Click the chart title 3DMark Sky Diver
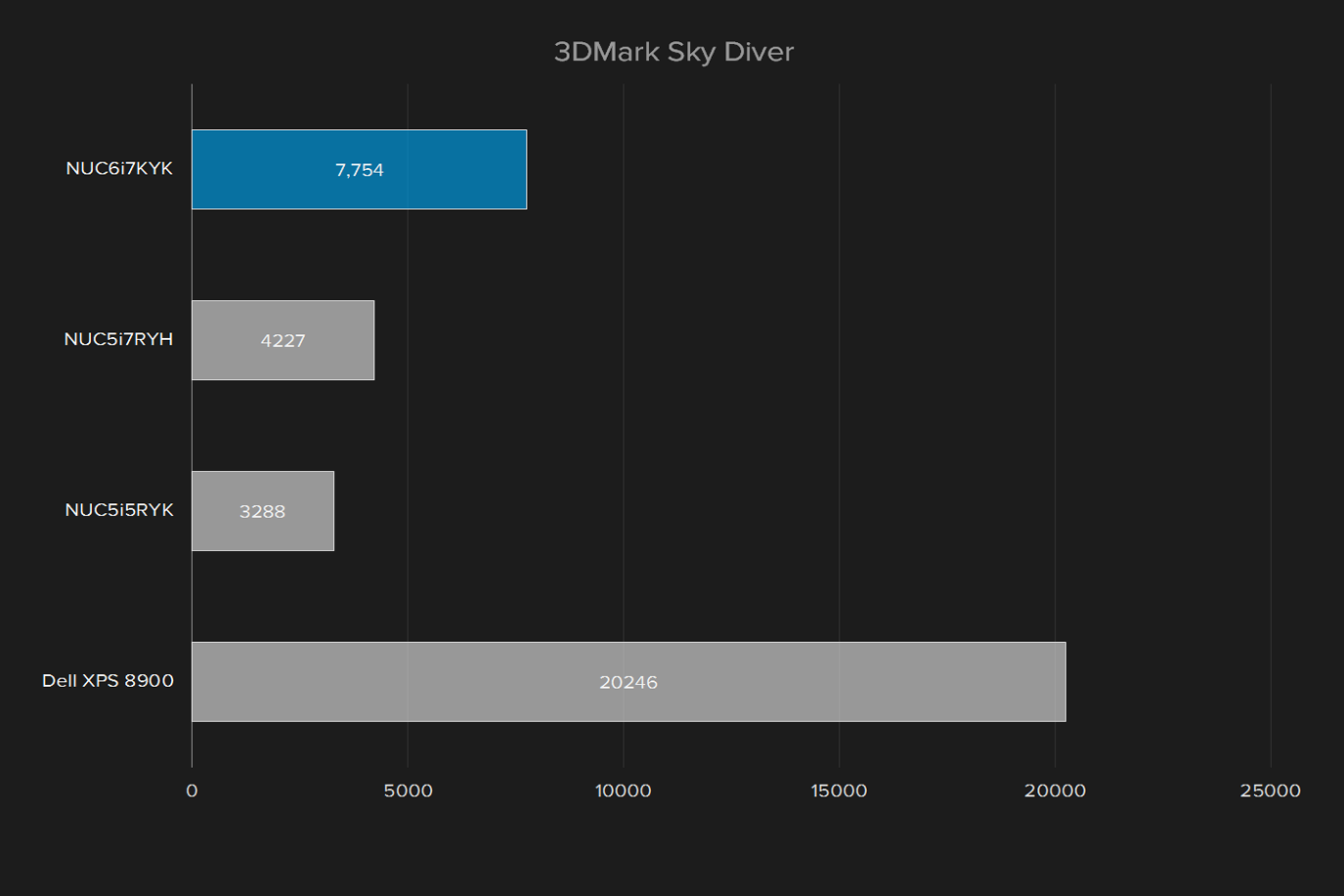 673,52
